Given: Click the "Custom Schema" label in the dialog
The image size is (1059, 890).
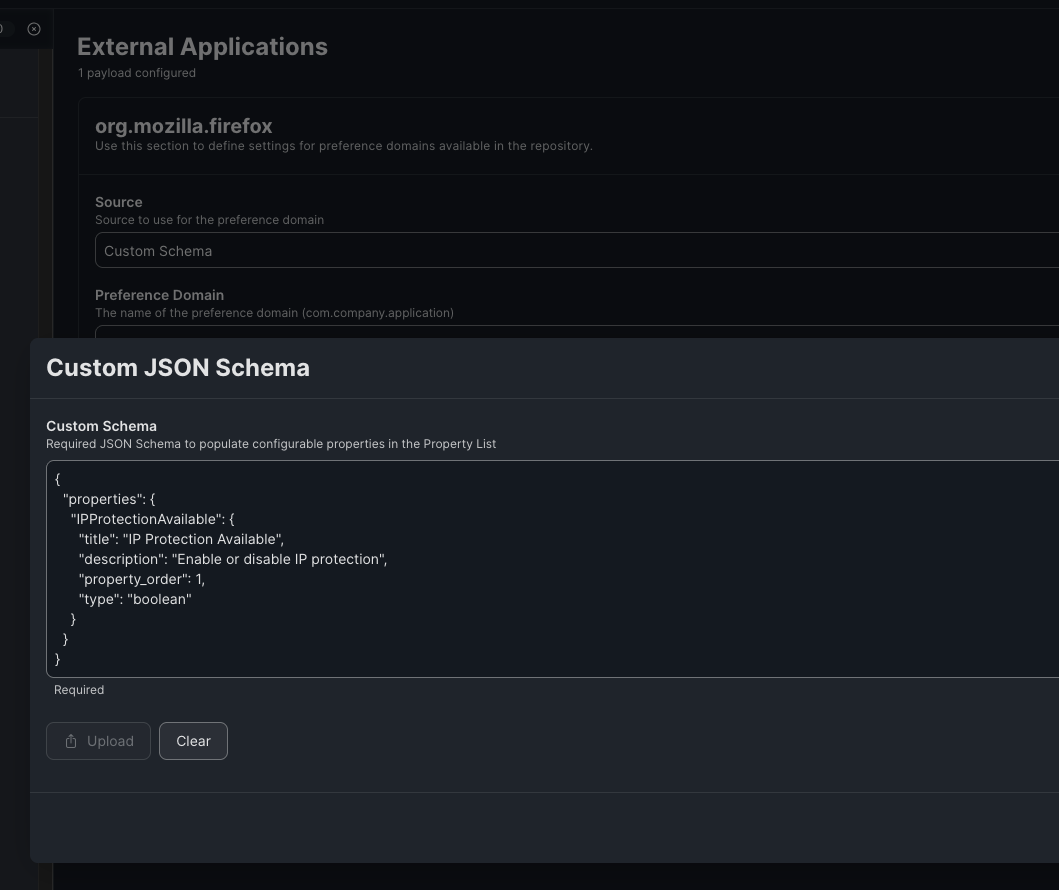Looking at the screenshot, I should click(x=101, y=426).
